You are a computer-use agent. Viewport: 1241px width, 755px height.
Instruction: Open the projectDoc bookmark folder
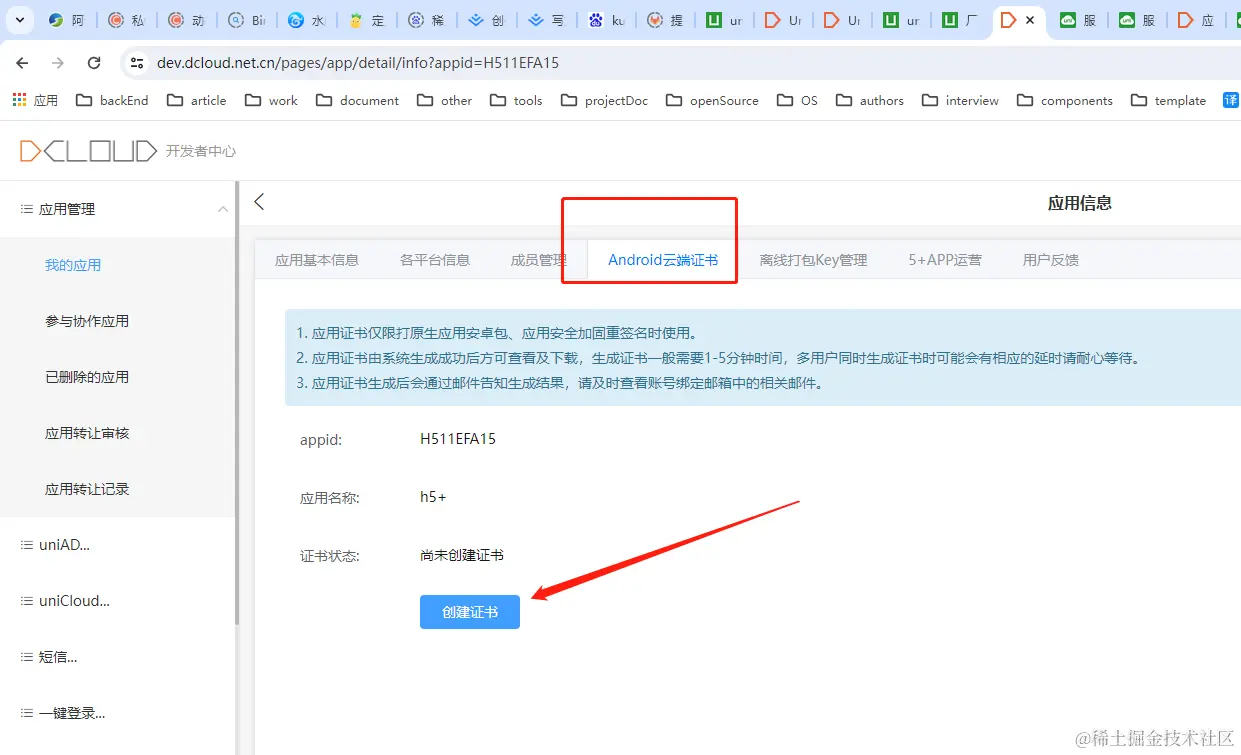[x=604, y=100]
